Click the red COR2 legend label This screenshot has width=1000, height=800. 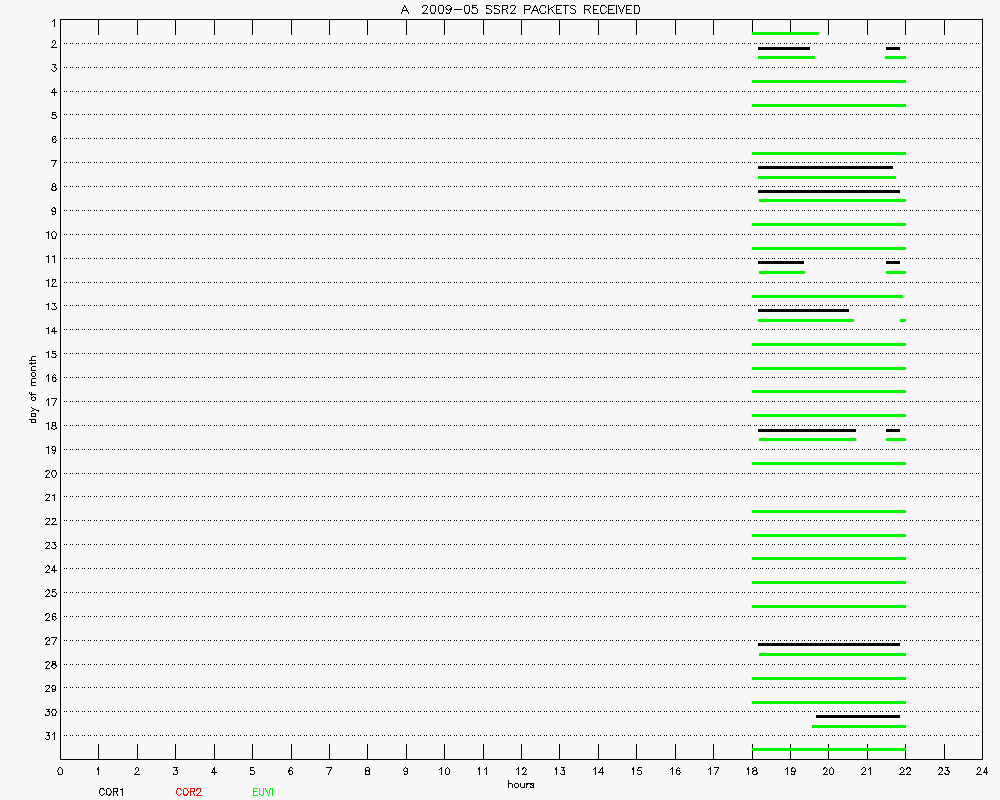pyautogui.click(x=188, y=792)
